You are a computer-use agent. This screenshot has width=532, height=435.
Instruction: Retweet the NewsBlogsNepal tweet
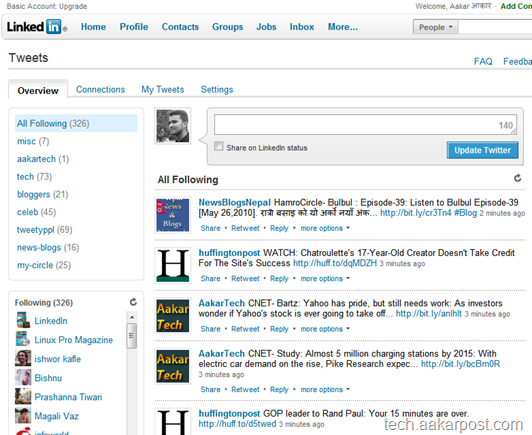pos(245,228)
